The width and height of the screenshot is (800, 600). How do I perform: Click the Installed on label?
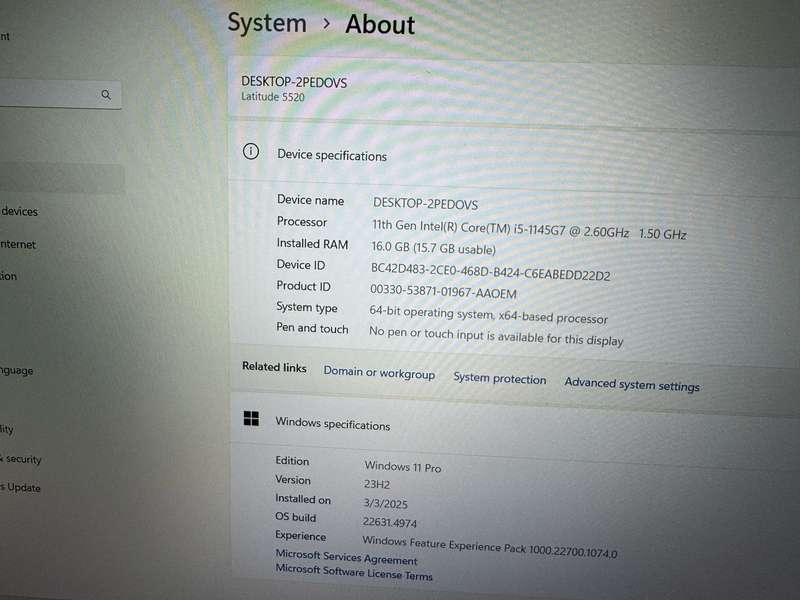pos(303,499)
